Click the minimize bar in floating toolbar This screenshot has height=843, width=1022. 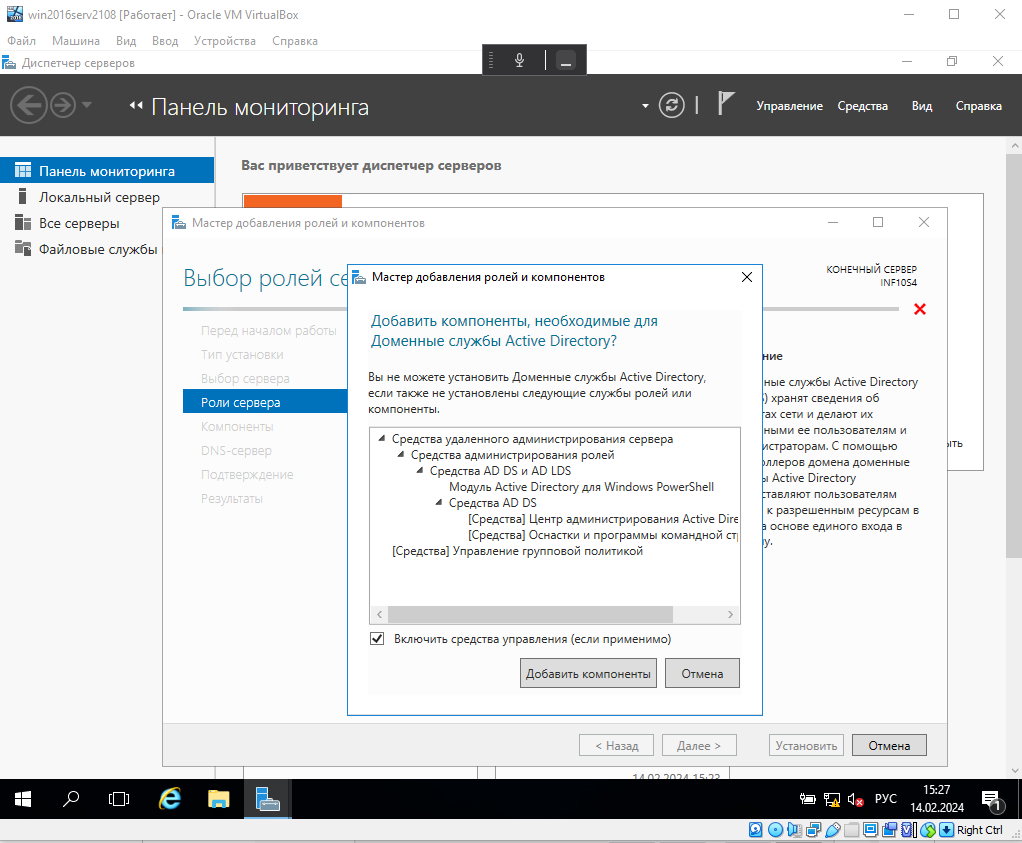click(566, 61)
